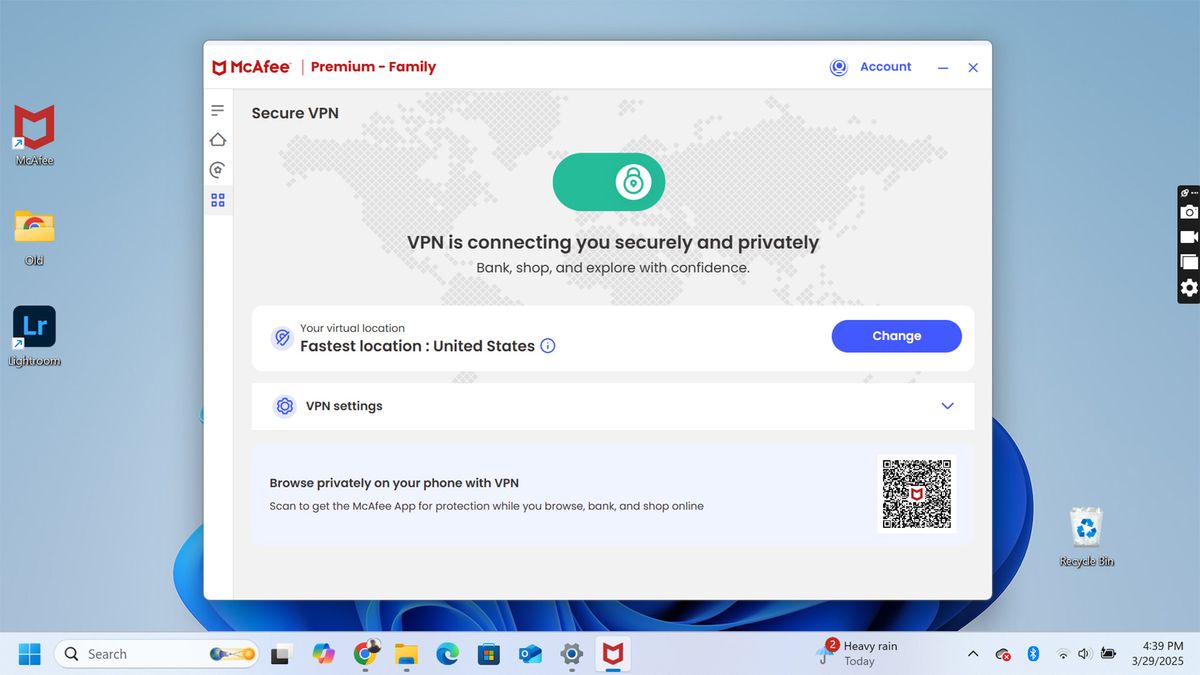Click the Account profile icon
Screen dimensions: 1200x675
(x=838, y=67)
